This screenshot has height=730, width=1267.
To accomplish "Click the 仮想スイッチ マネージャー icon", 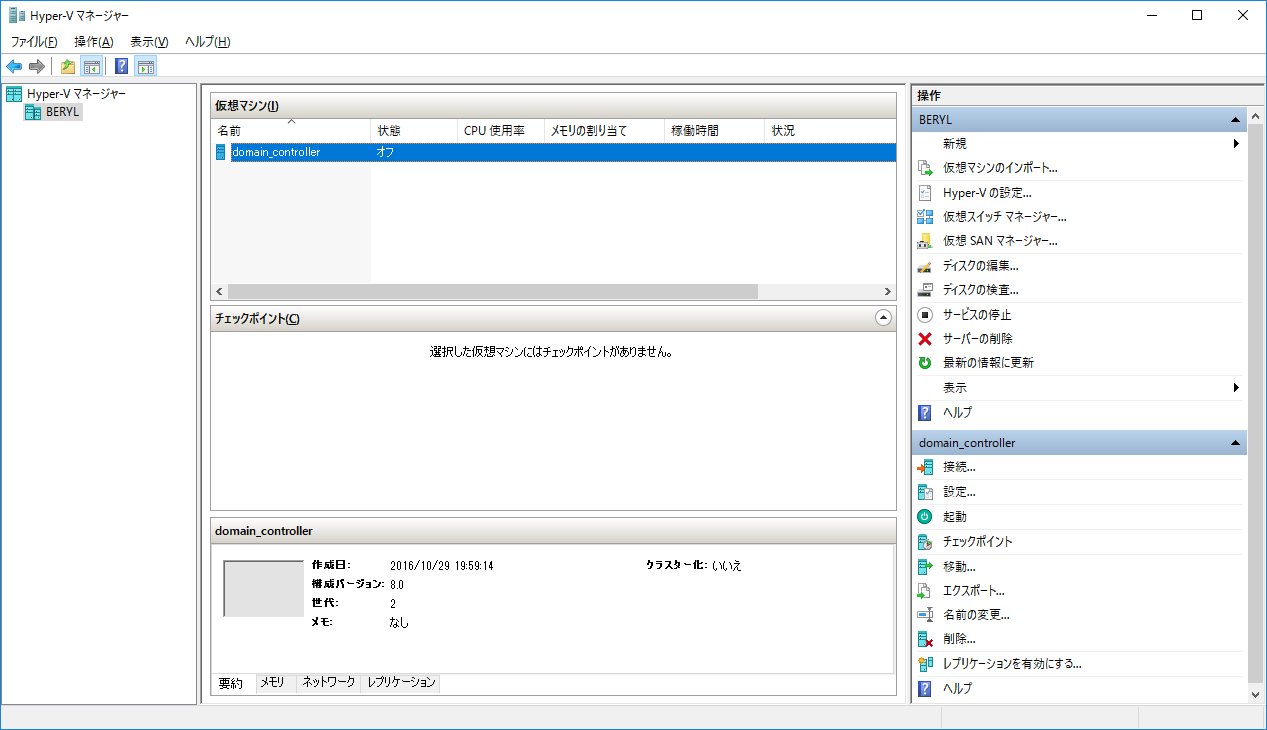I will click(x=925, y=216).
